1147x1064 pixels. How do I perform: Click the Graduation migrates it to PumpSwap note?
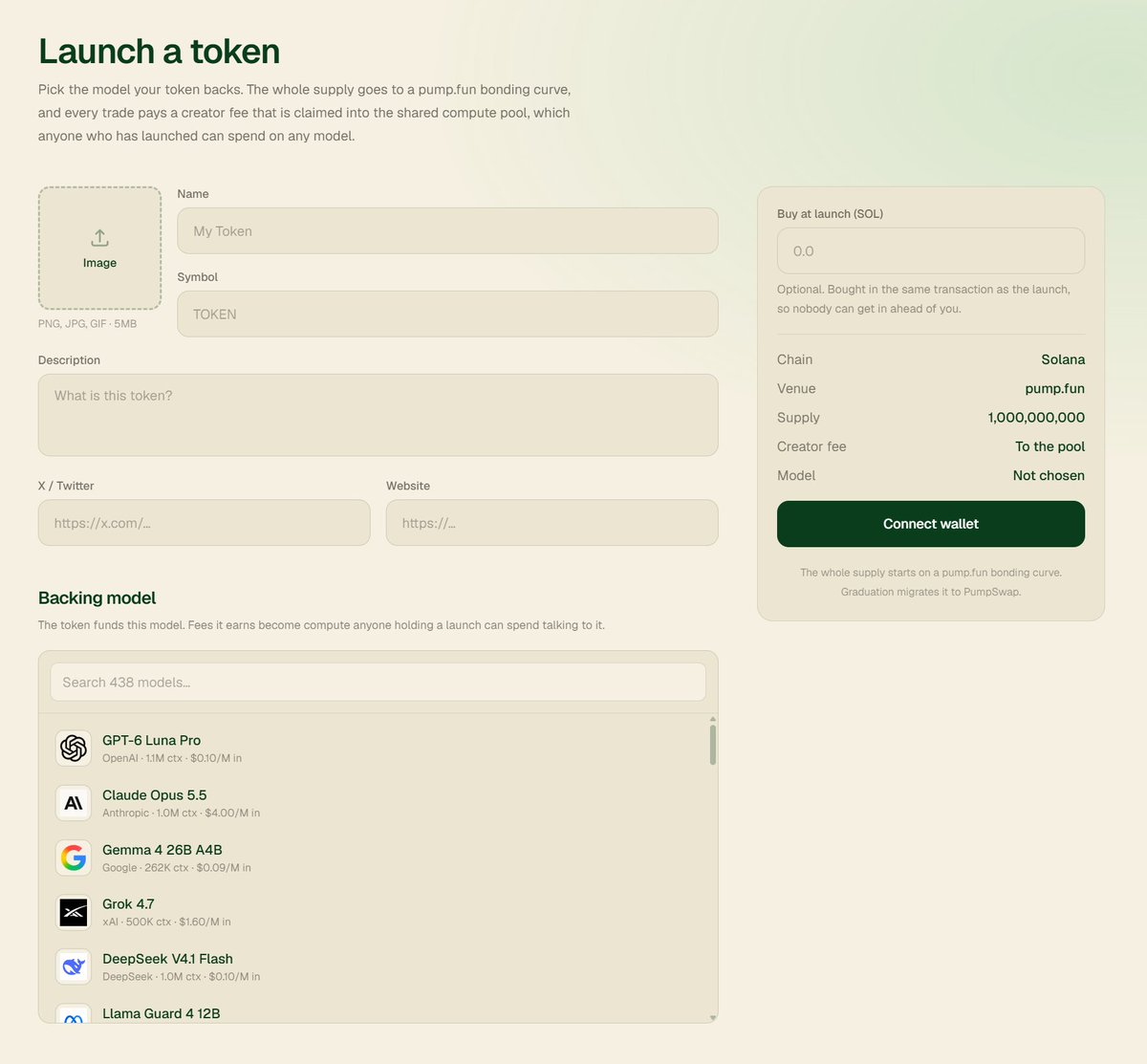931,592
